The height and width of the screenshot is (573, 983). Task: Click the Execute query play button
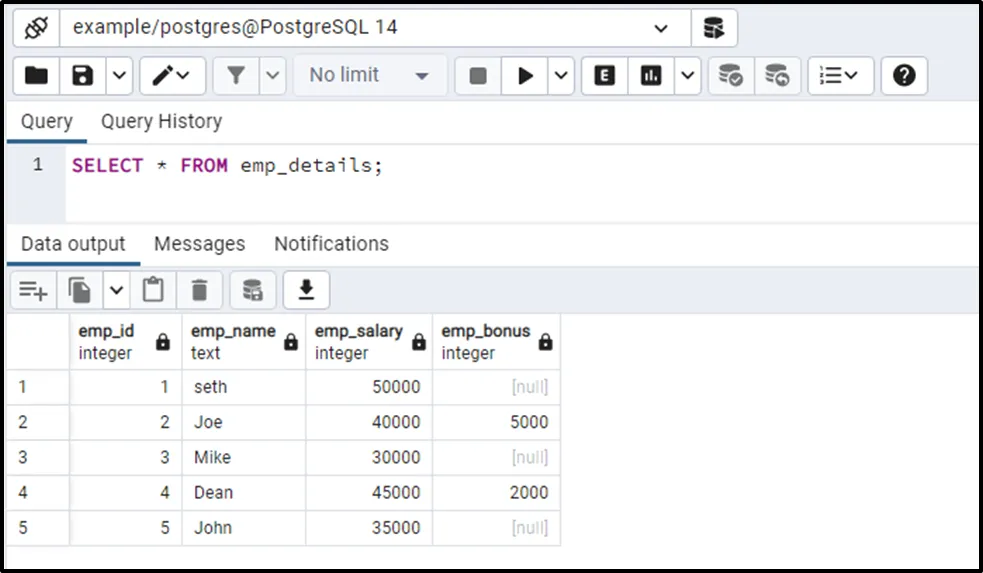coord(524,76)
